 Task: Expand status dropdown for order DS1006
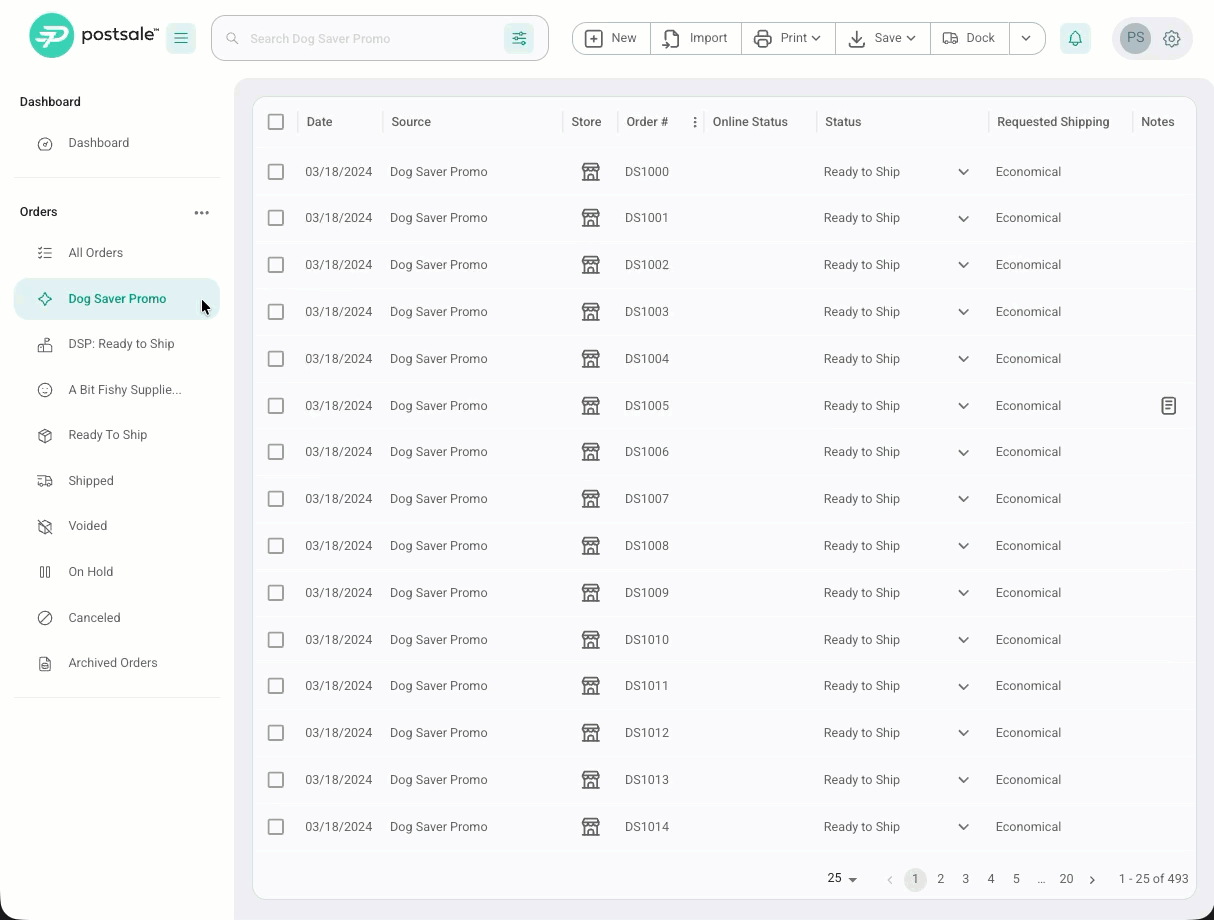963,452
